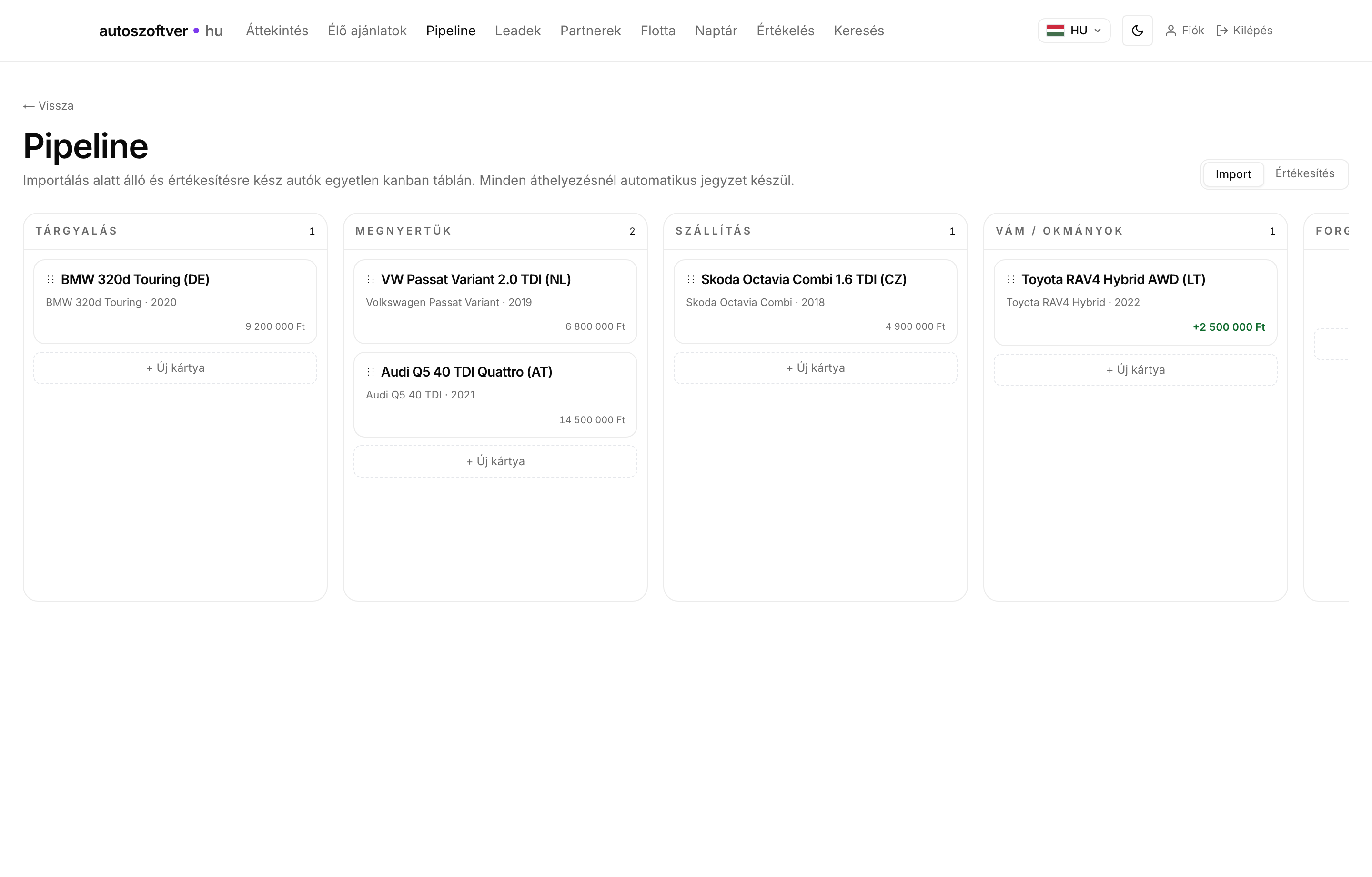
Task: Click drag handle on VW Passat Variant card
Action: point(371,279)
